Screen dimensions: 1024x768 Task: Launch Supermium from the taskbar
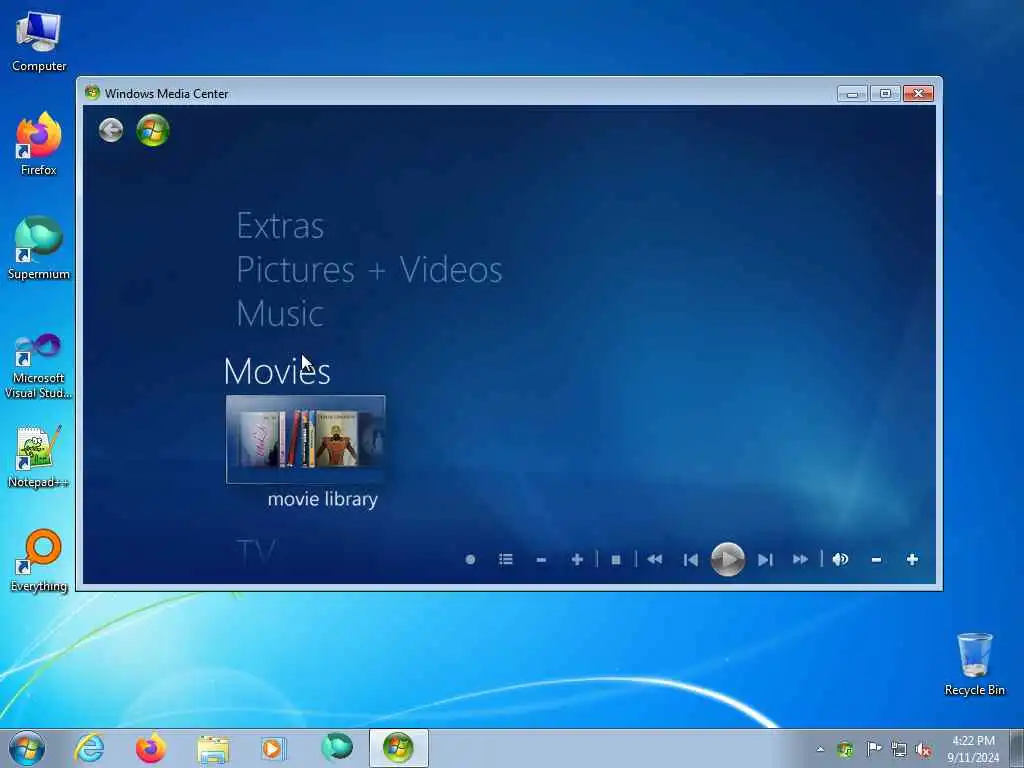coord(337,748)
